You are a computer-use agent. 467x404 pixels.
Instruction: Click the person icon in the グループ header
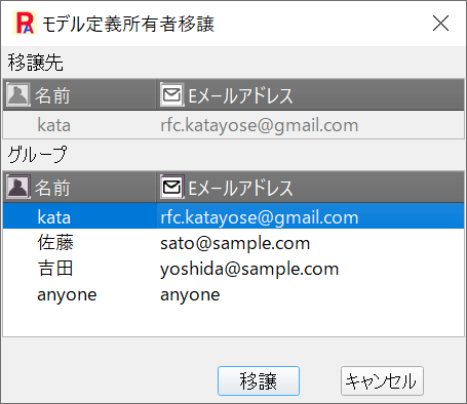(x=18, y=187)
